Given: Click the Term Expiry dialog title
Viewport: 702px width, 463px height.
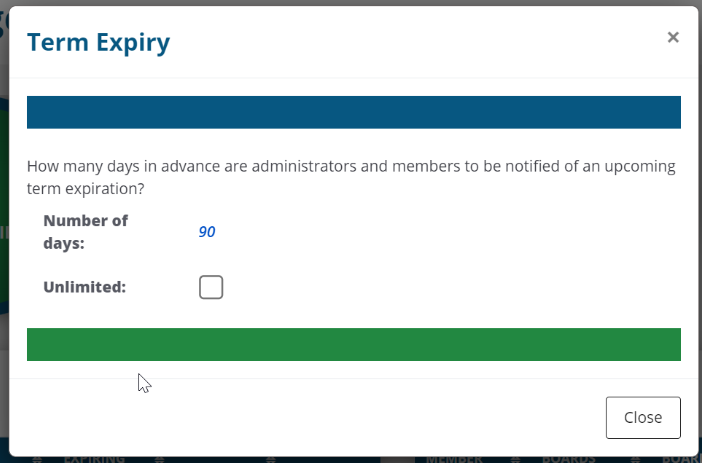Looking at the screenshot, I should [98, 42].
